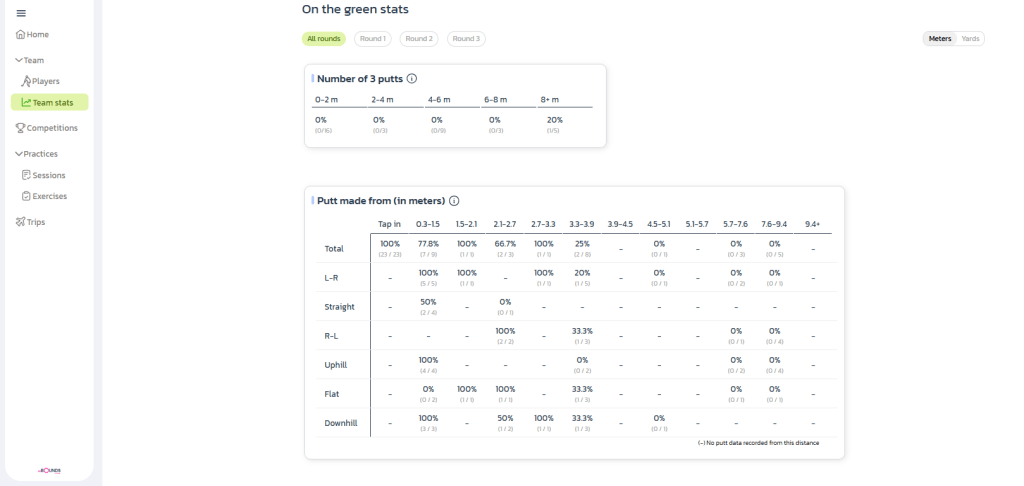The width and height of the screenshot is (1024, 486).
Task: Filter stats by Round 1
Action: tap(372, 39)
